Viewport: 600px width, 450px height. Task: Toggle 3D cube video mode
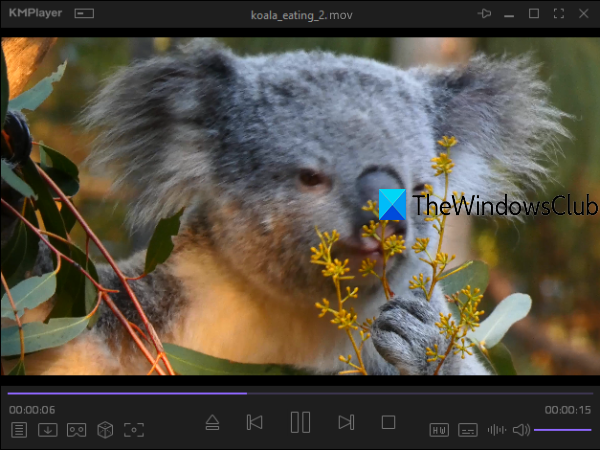[105, 430]
